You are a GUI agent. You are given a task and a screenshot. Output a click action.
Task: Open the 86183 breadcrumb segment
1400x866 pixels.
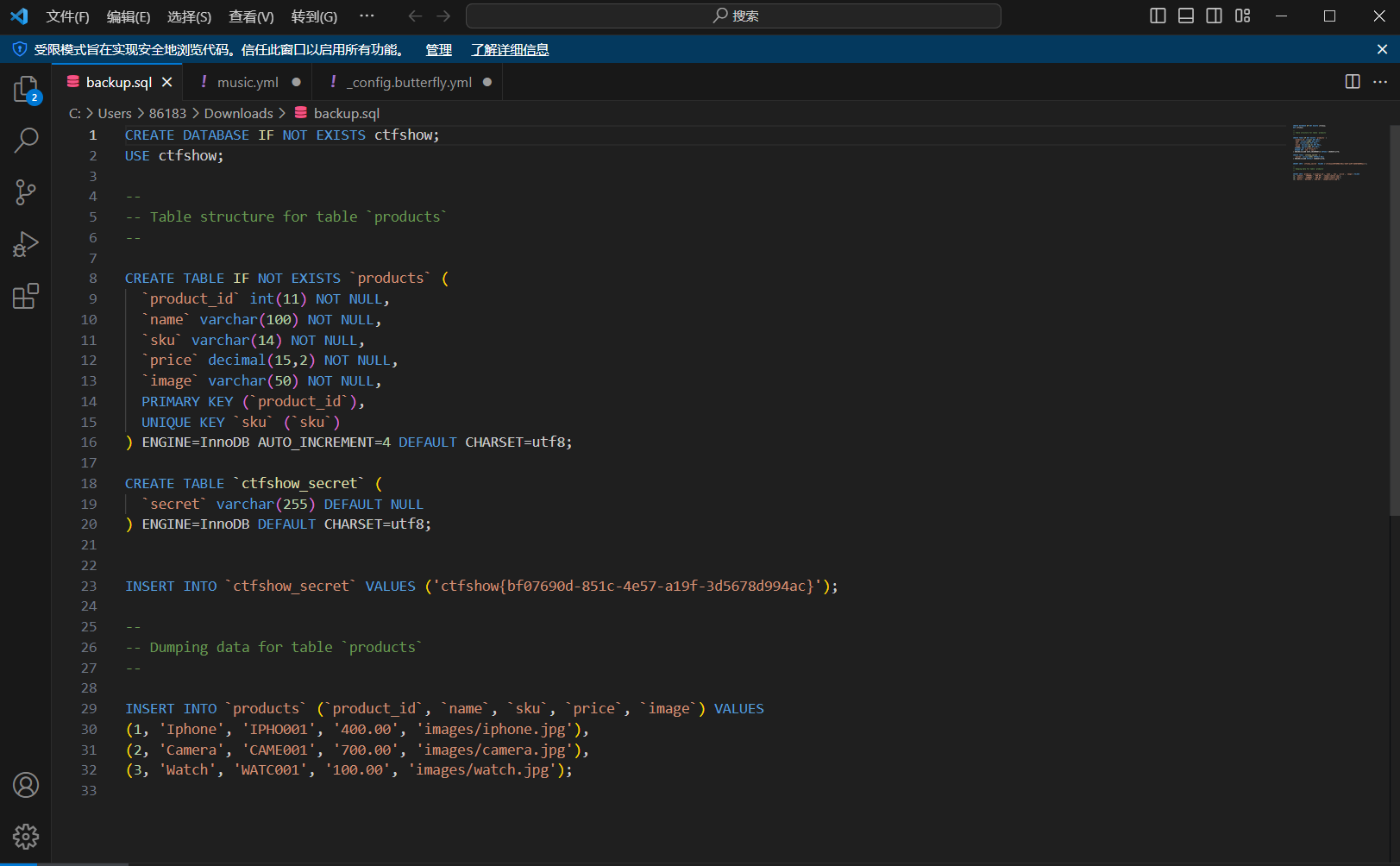(167, 113)
